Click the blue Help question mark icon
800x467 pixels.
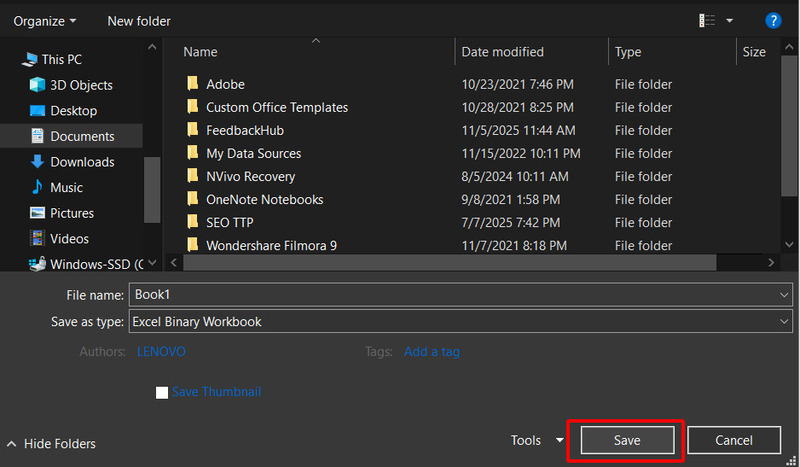tap(773, 20)
